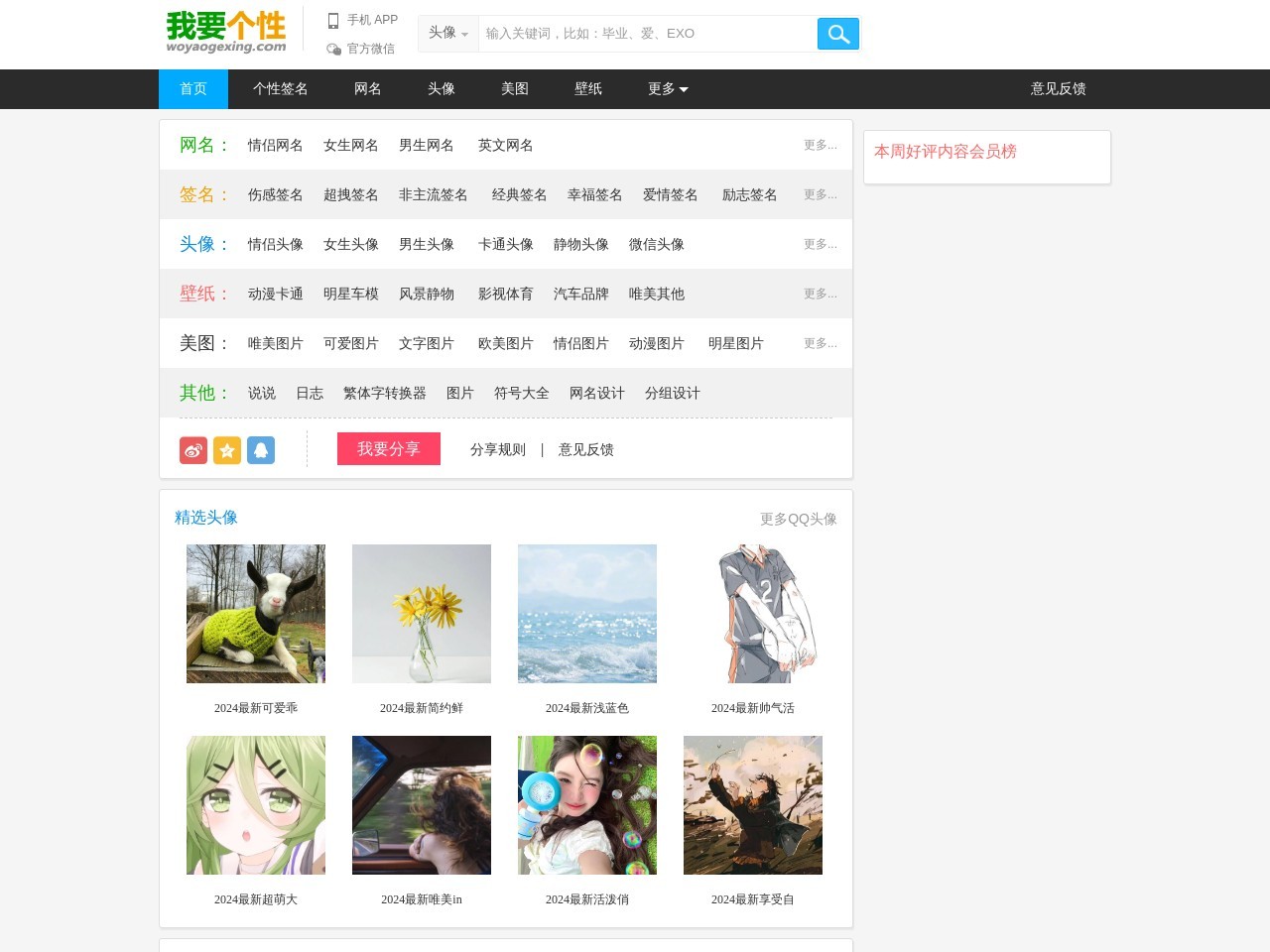This screenshot has width=1270, height=952.
Task: Open the 头像 search category dropdown
Action: [x=447, y=34]
